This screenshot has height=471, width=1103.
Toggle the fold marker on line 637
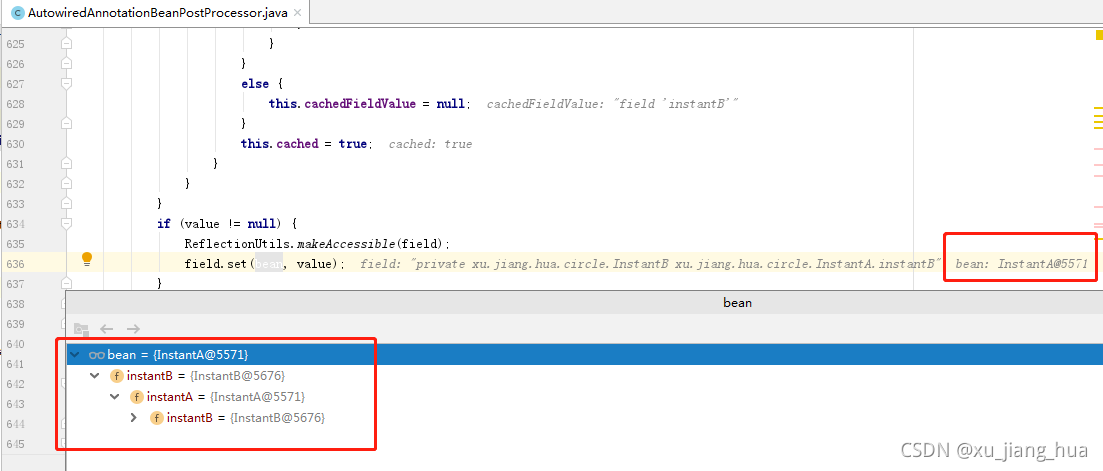click(x=66, y=284)
